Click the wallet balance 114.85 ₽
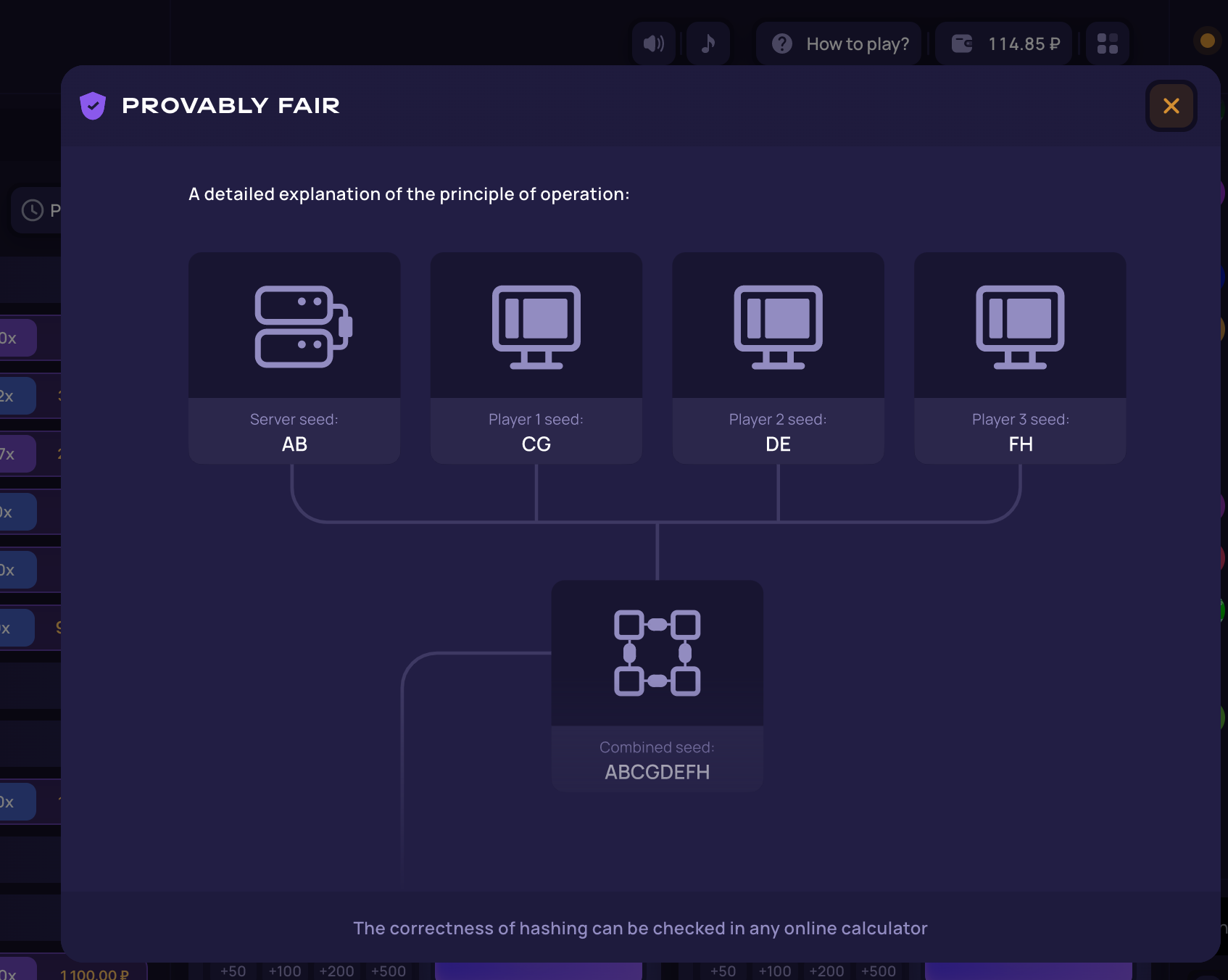 pyautogui.click(x=1004, y=43)
